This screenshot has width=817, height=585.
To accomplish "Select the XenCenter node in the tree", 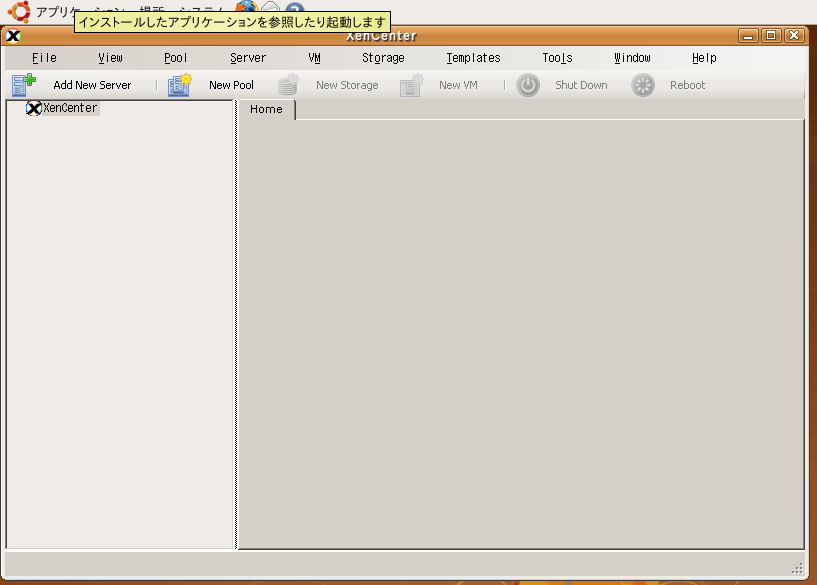I will tap(63, 108).
